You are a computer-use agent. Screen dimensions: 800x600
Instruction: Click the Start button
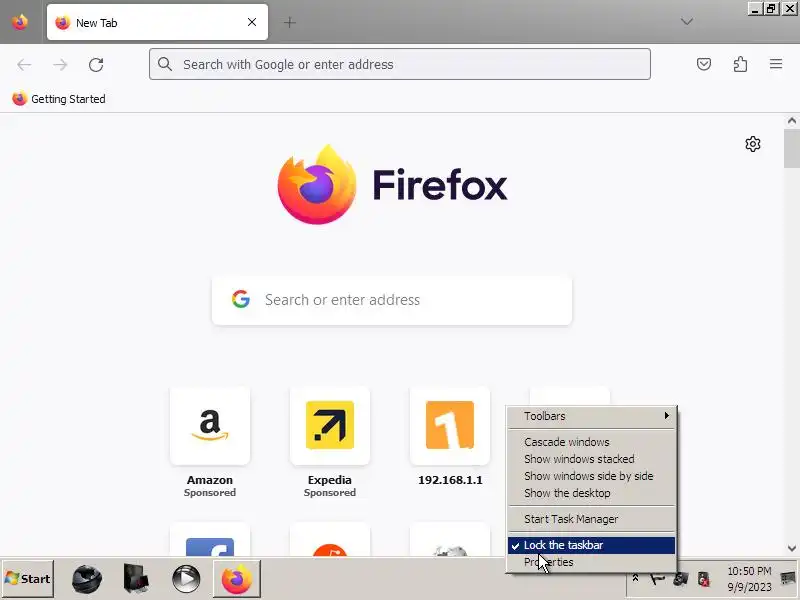(28, 579)
